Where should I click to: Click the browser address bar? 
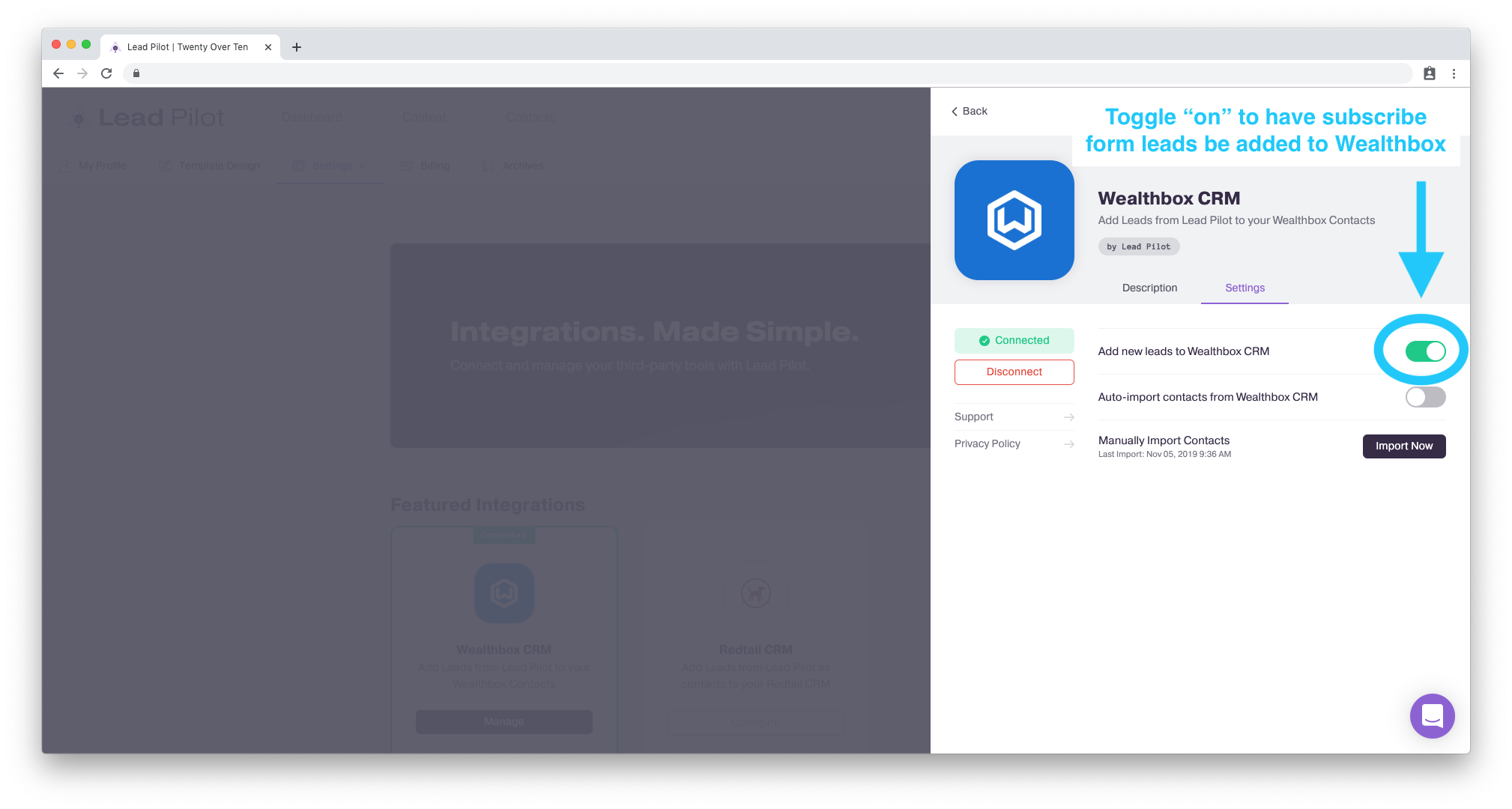click(768, 73)
